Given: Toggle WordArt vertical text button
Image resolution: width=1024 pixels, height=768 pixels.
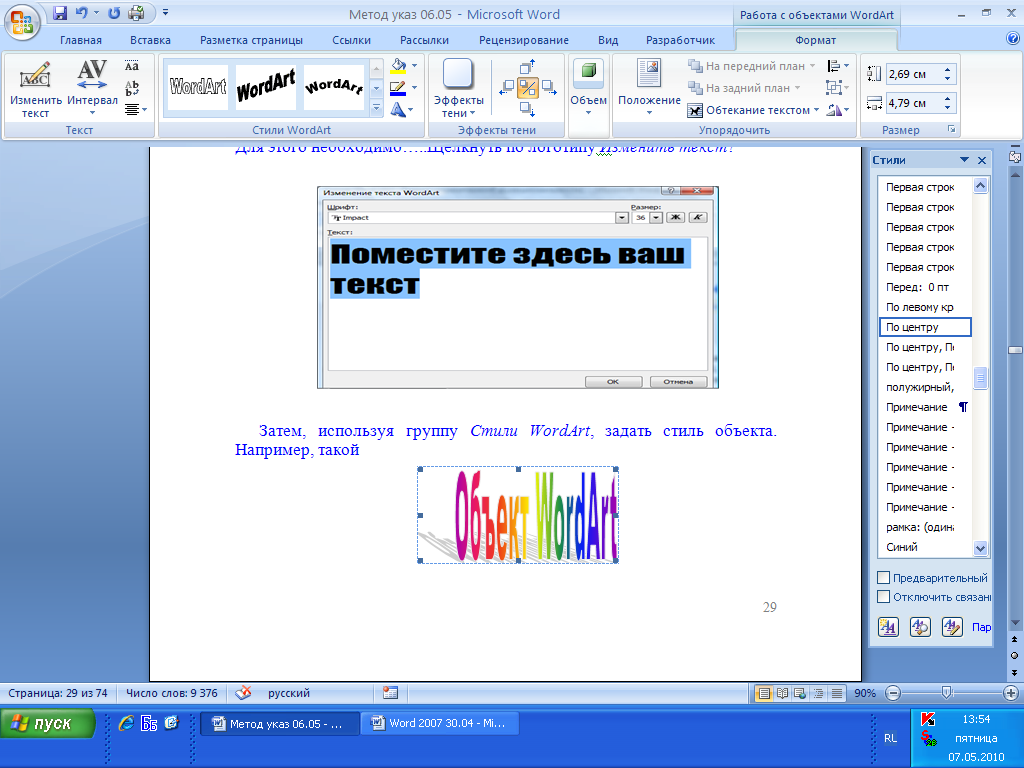Looking at the screenshot, I should click(x=132, y=88).
